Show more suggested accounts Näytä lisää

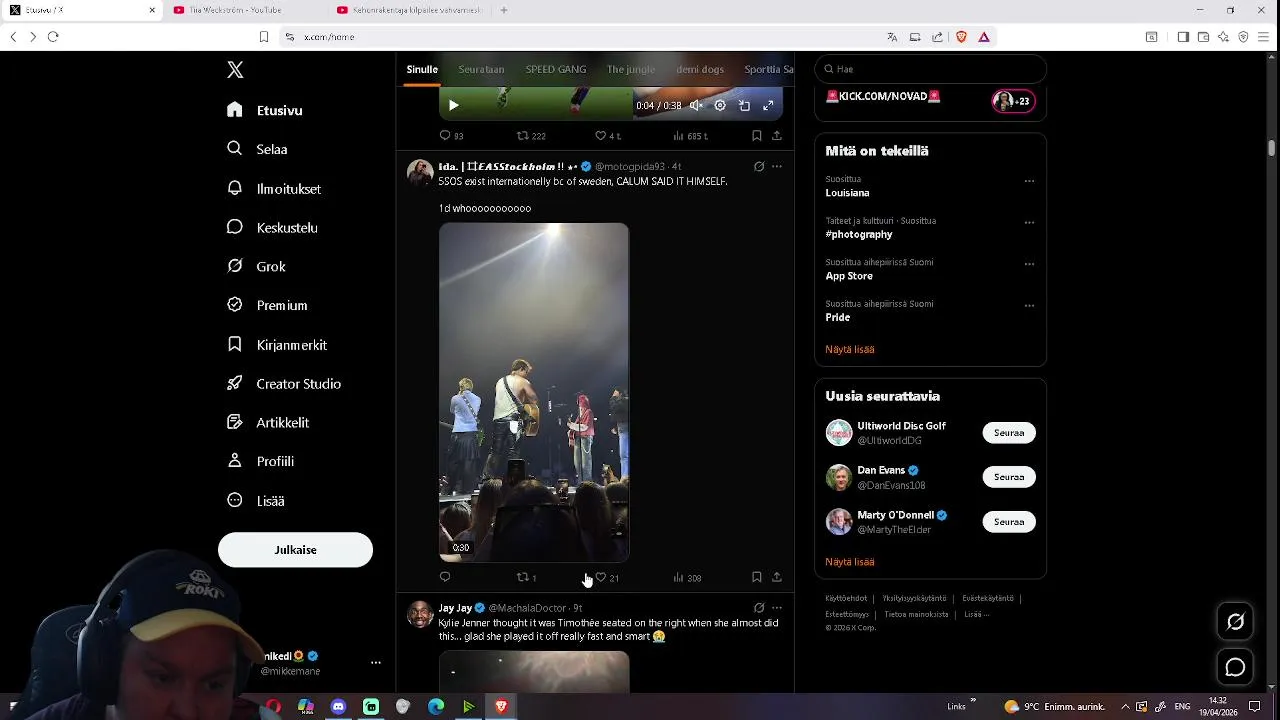tap(850, 562)
